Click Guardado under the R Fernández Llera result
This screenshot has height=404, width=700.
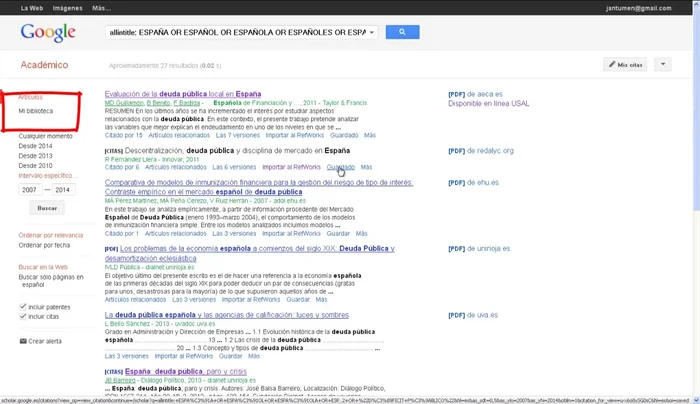[341, 167]
